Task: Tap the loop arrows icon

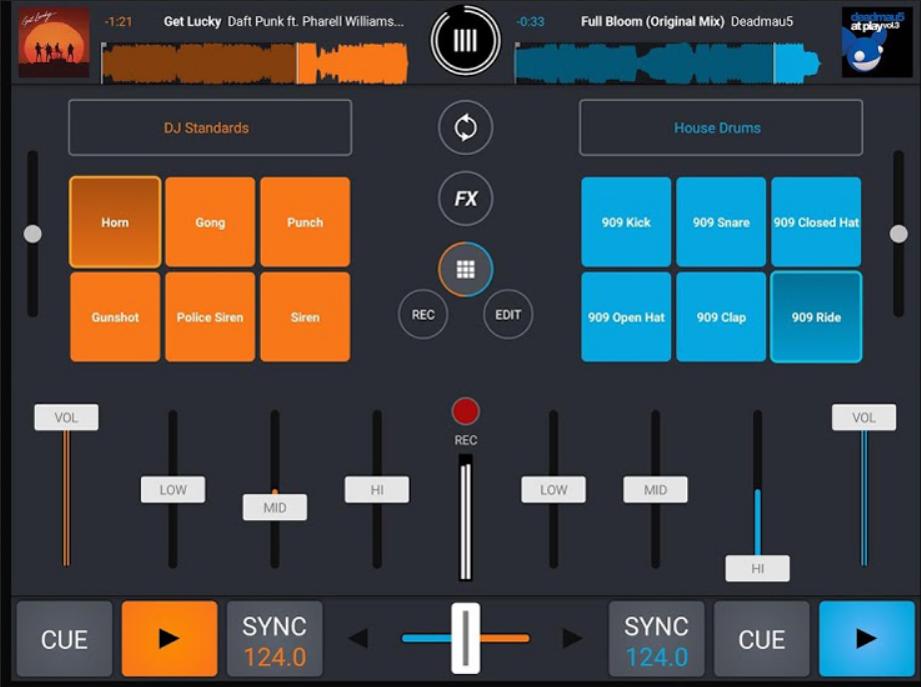Action: click(x=466, y=127)
